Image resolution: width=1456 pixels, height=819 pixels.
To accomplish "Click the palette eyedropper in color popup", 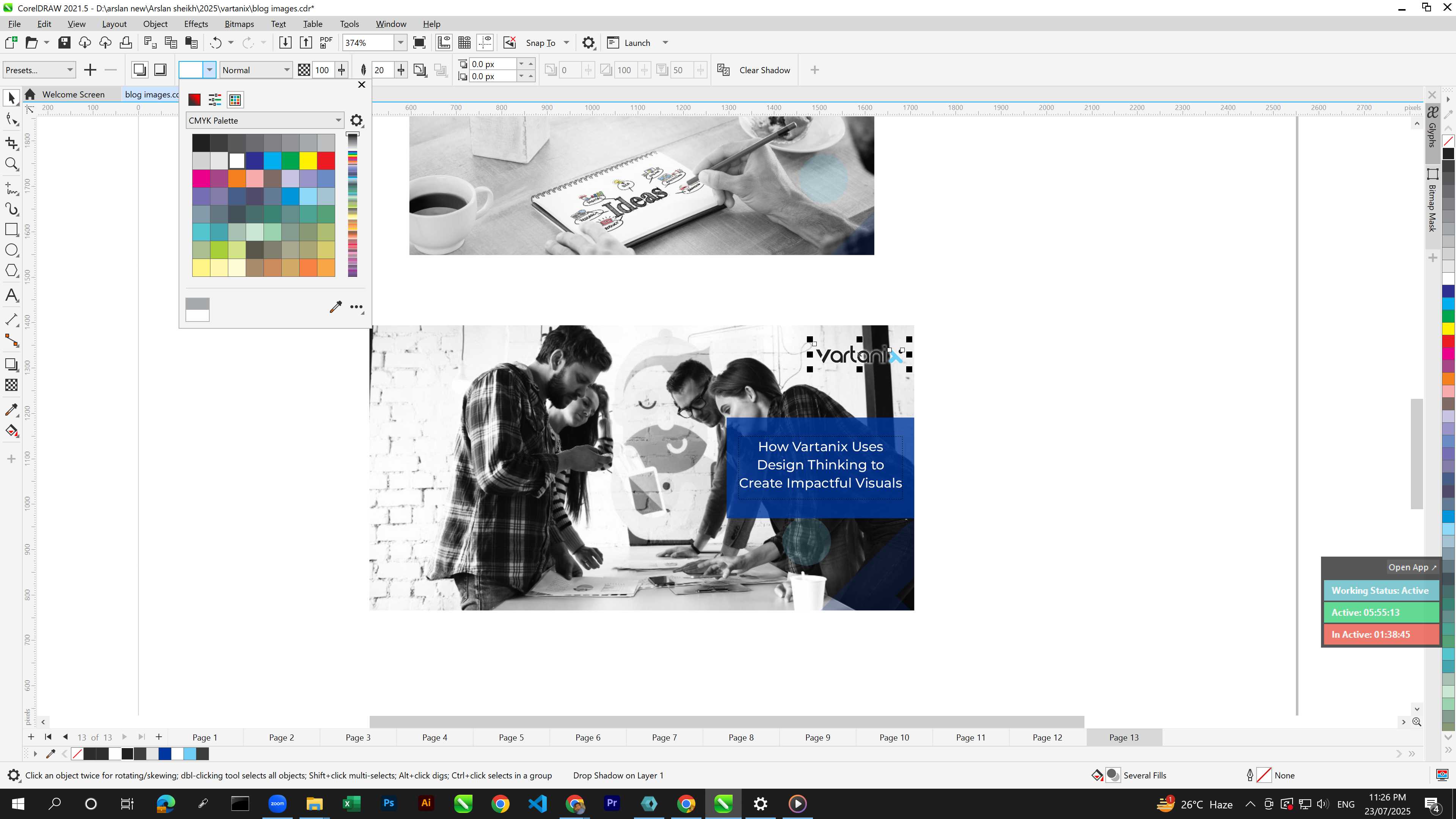I will 335,307.
